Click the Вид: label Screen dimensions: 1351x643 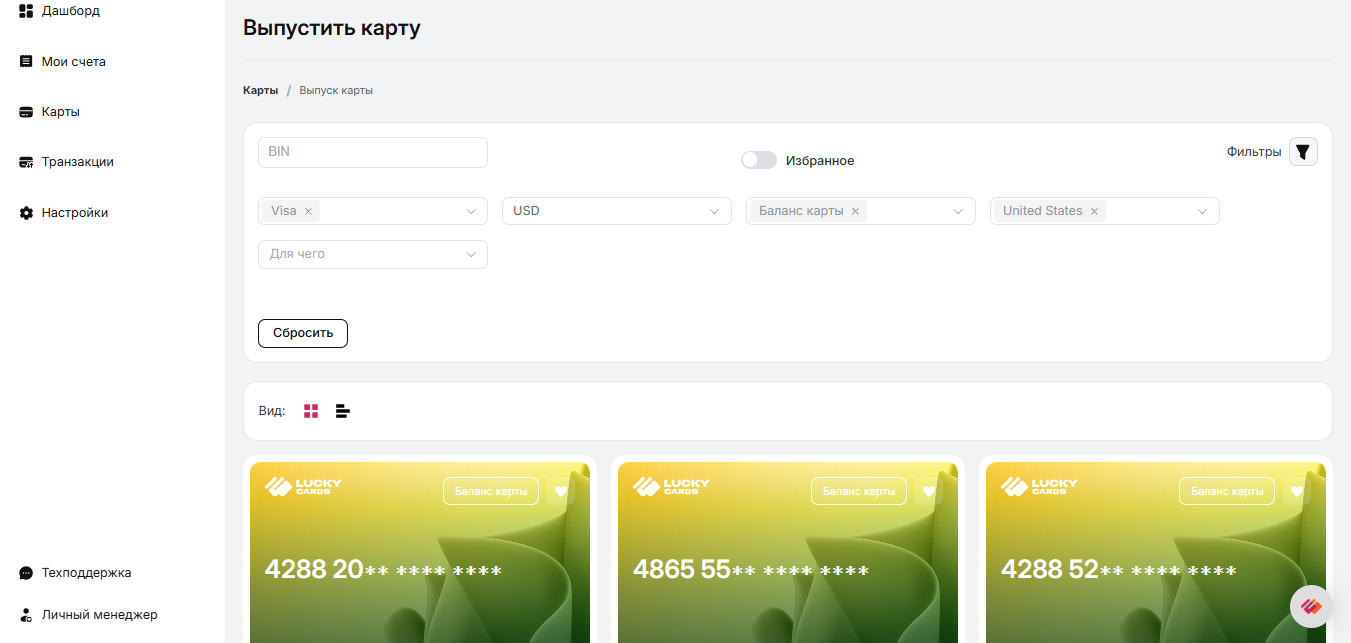pos(272,411)
